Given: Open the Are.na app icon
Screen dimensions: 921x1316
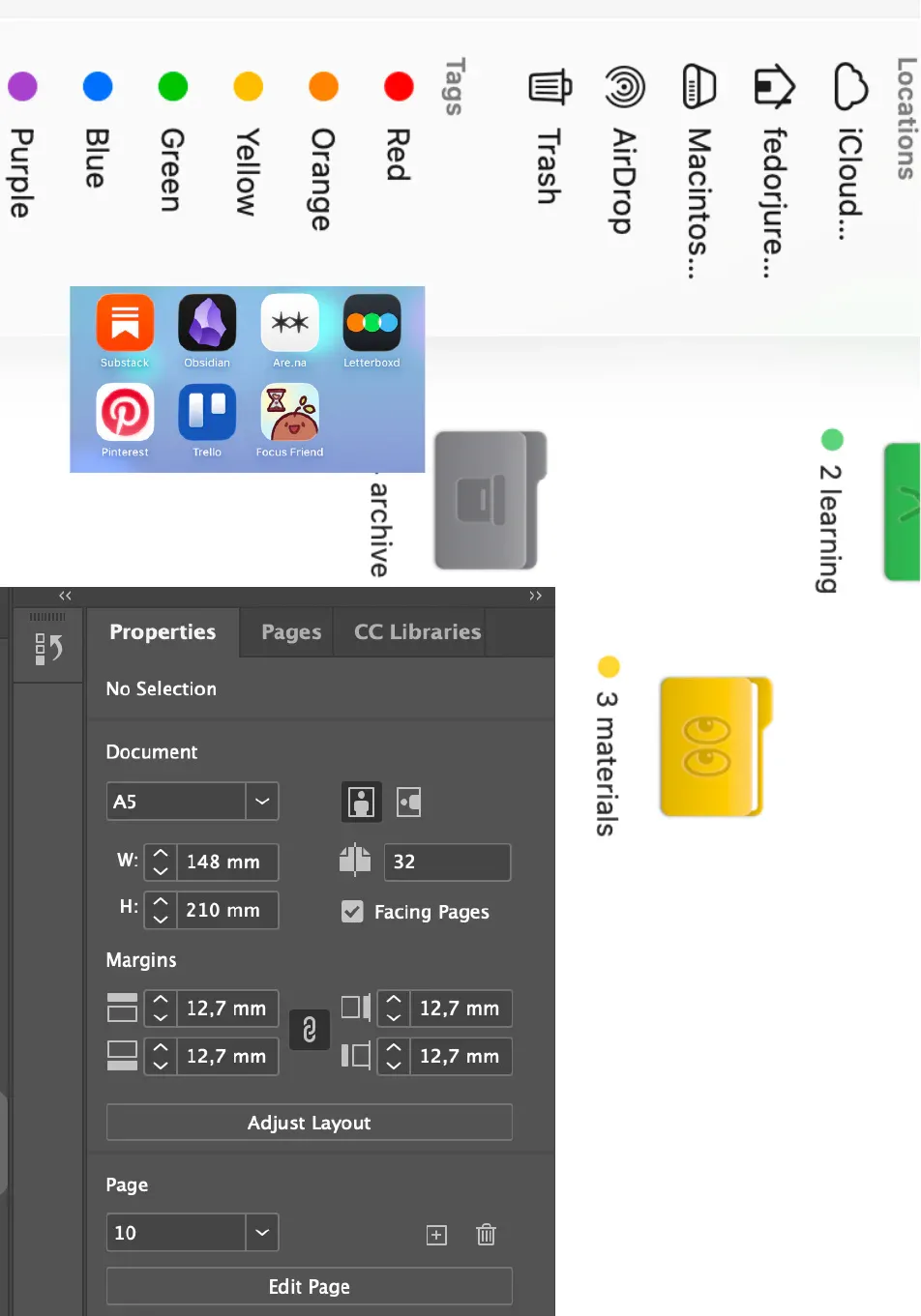Looking at the screenshot, I should click(x=289, y=323).
